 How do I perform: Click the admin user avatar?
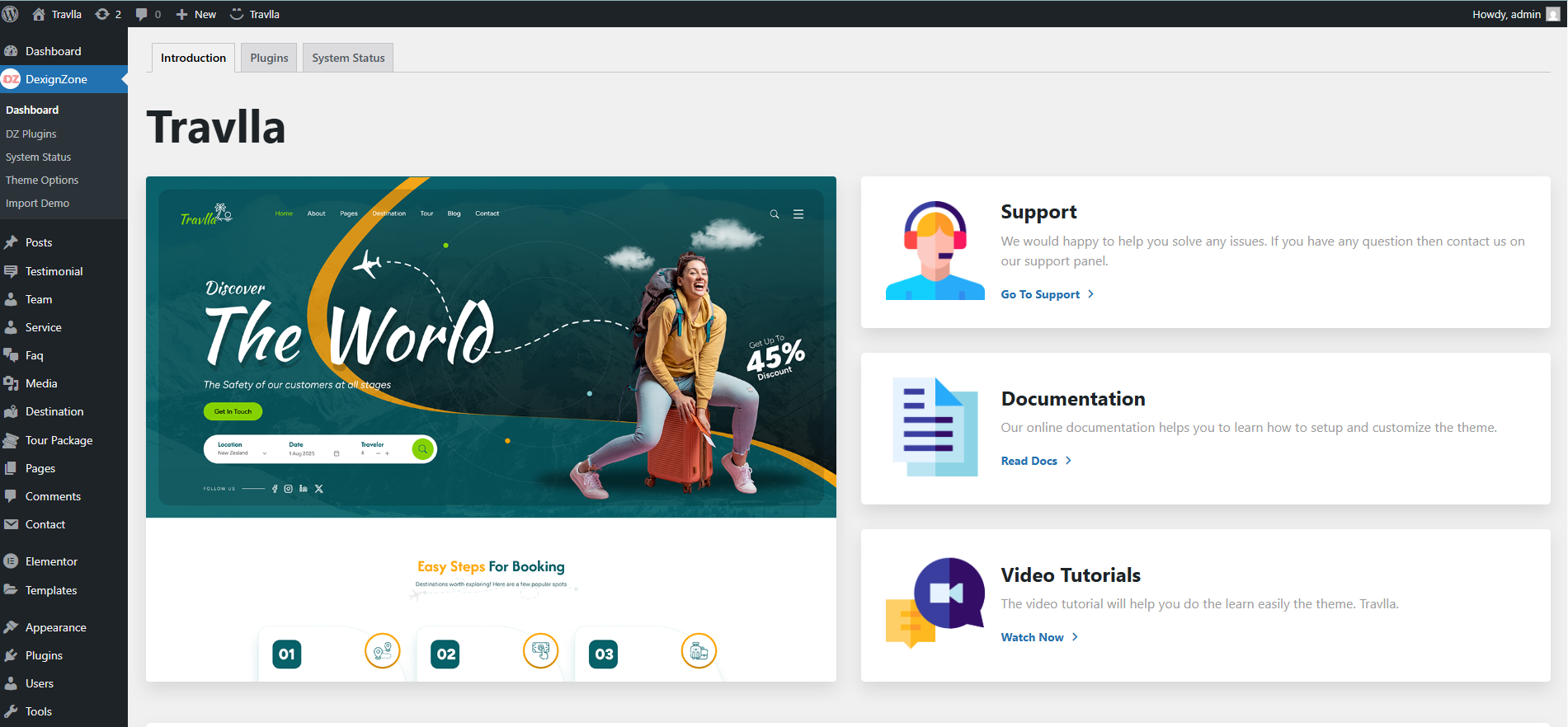pos(1552,14)
